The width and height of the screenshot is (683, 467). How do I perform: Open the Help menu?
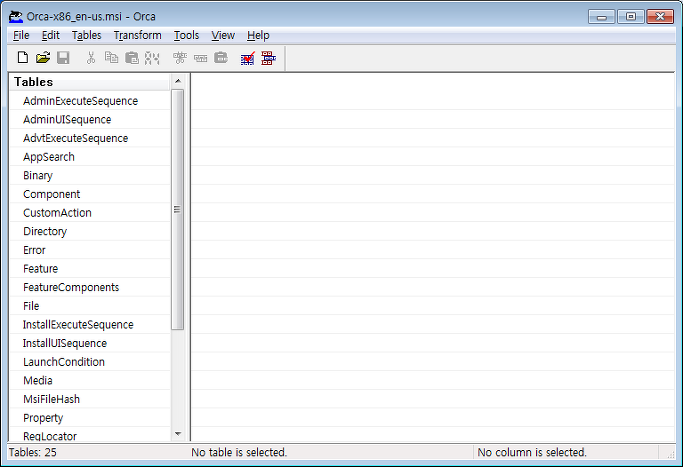click(258, 35)
